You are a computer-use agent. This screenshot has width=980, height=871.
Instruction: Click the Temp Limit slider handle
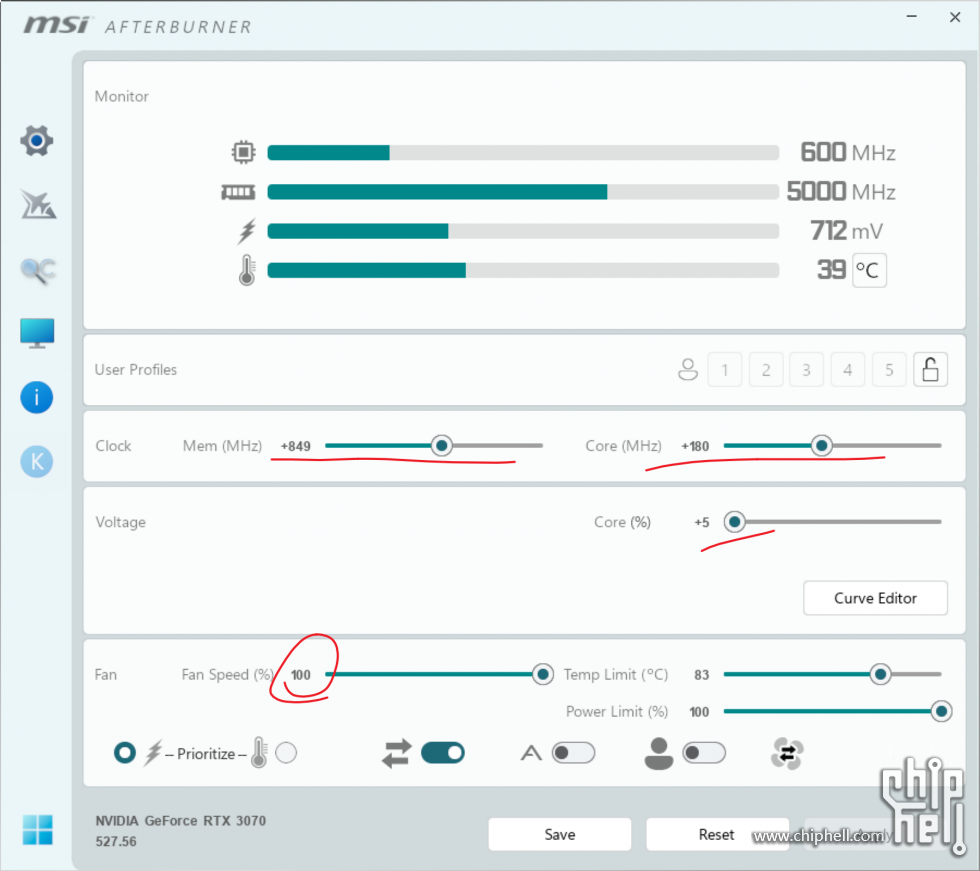click(880, 674)
